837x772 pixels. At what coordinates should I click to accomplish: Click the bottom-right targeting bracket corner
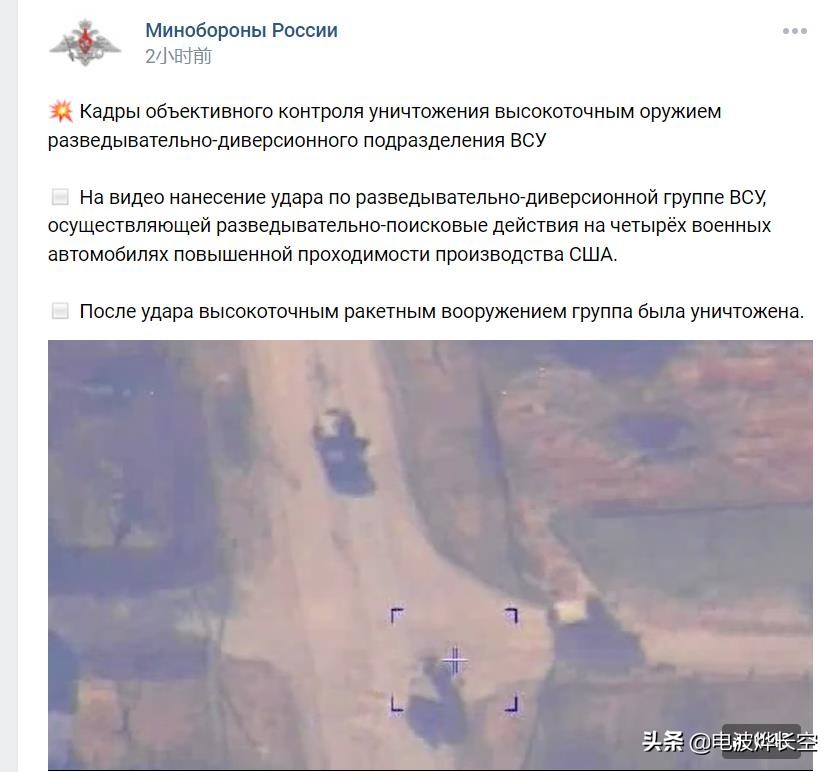[511, 704]
